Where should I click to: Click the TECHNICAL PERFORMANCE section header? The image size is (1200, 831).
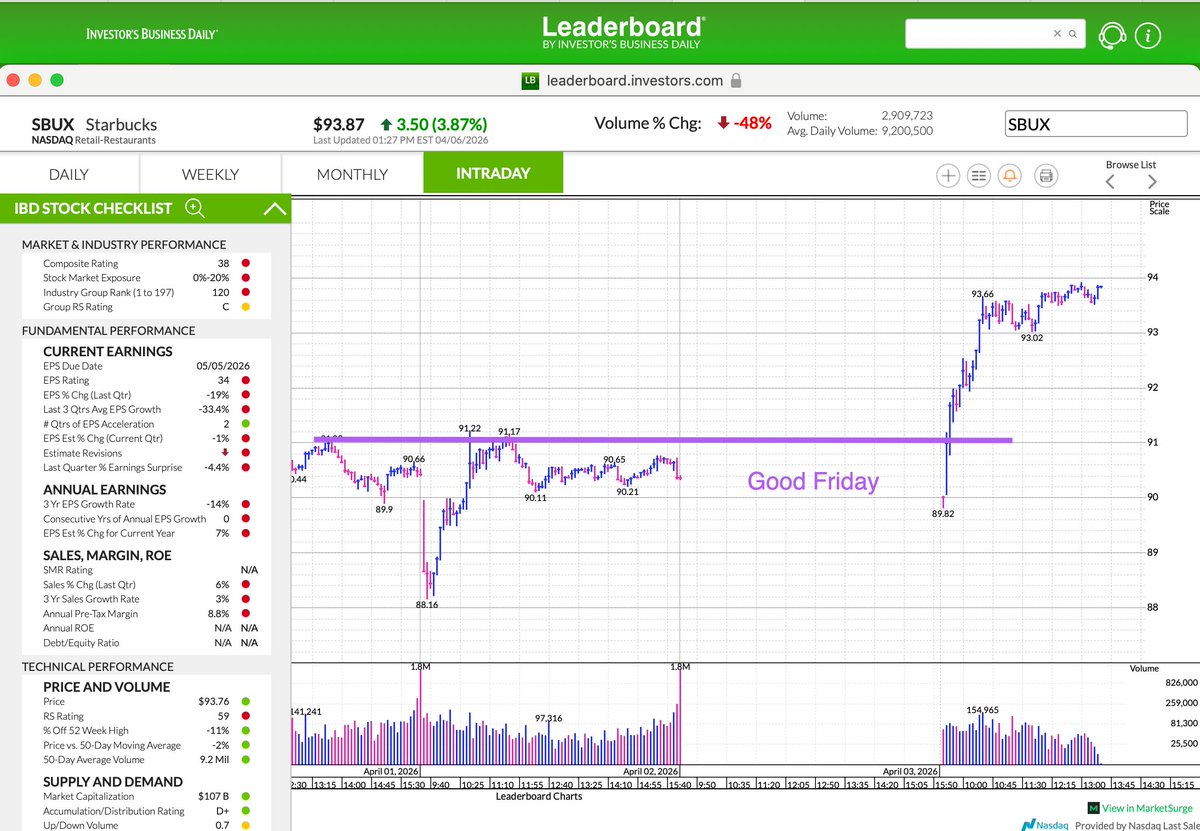coord(98,666)
